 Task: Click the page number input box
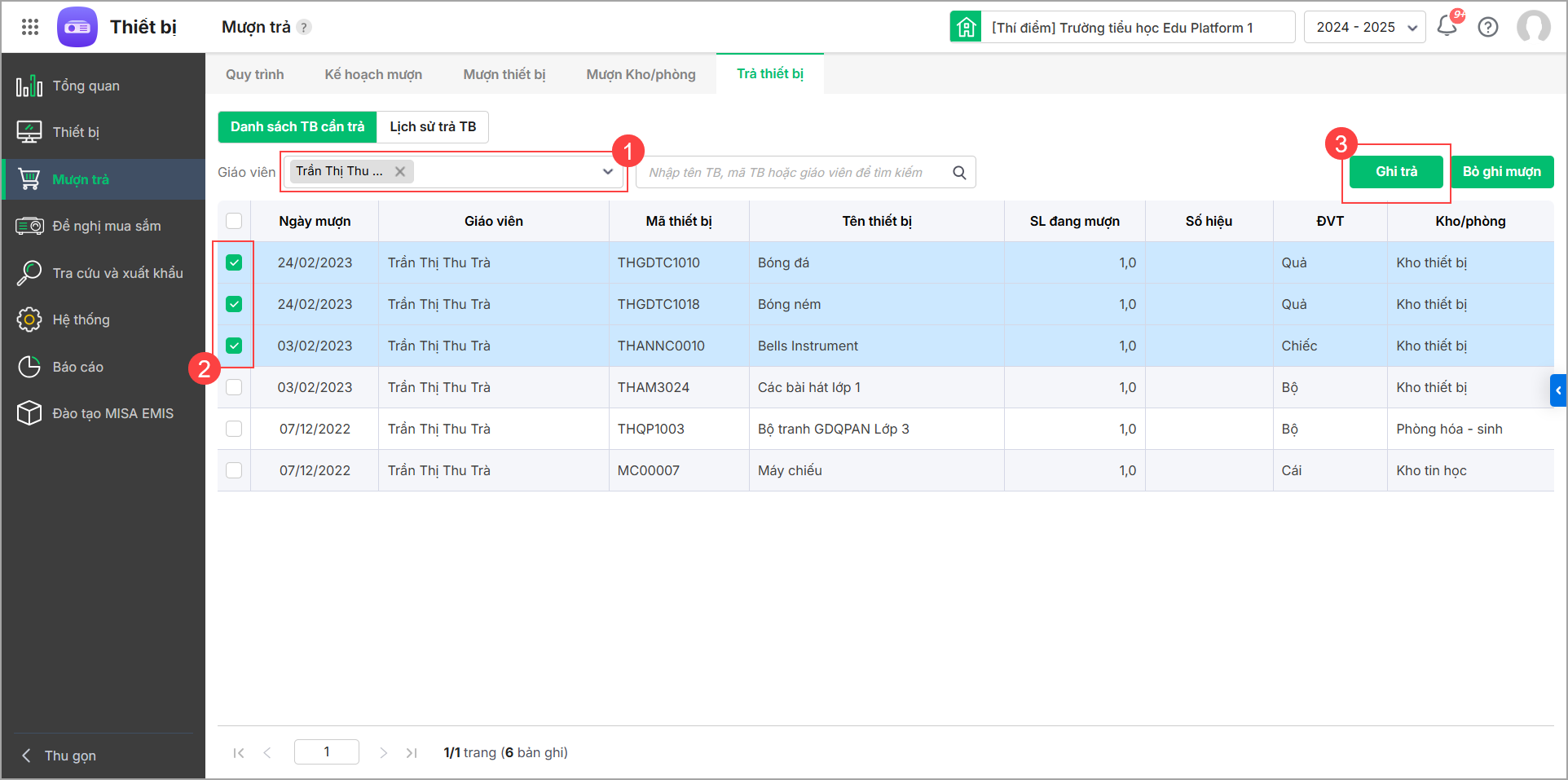tap(327, 752)
